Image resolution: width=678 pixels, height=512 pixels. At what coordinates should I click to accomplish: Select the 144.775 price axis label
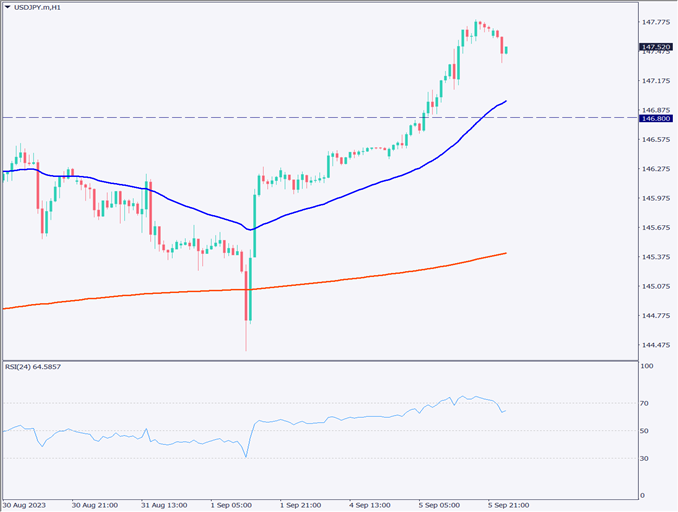coord(656,316)
